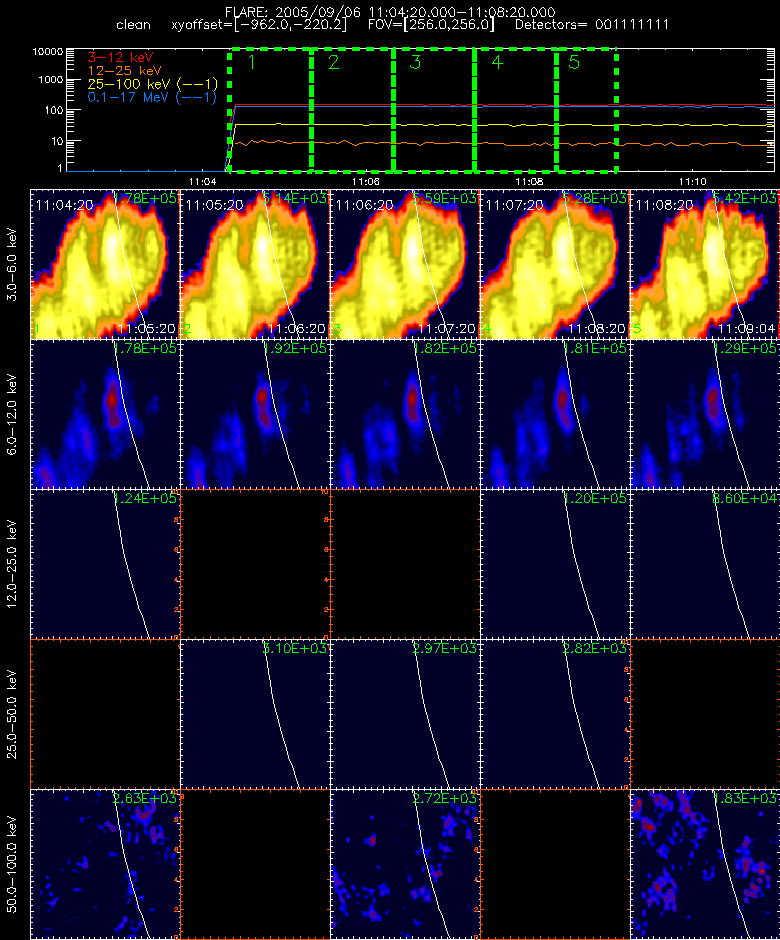Click the 11:09:04 end time label
780x940 pixels.
point(746,329)
